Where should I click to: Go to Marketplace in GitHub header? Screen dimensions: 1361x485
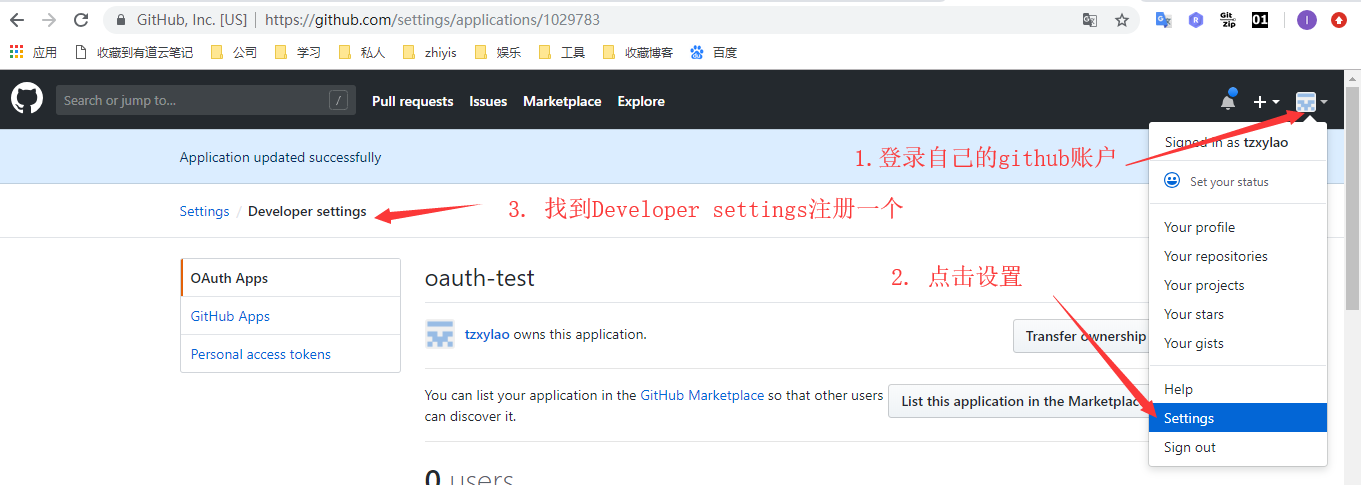point(562,101)
